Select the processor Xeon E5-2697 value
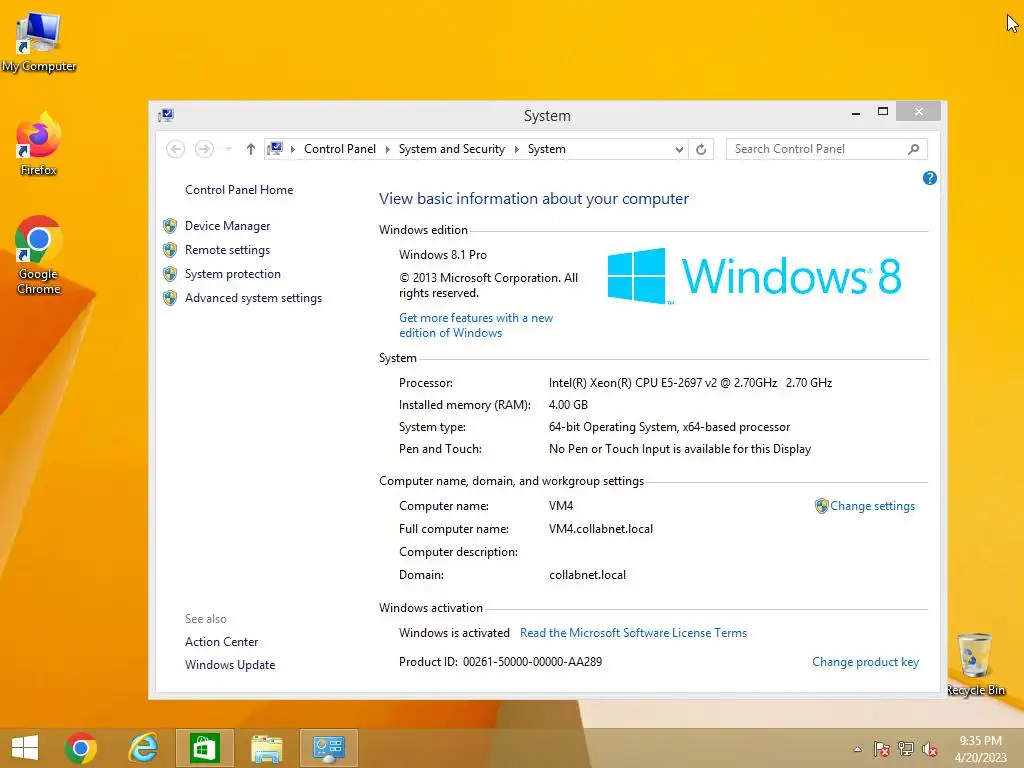This screenshot has width=1024, height=768. pos(690,383)
